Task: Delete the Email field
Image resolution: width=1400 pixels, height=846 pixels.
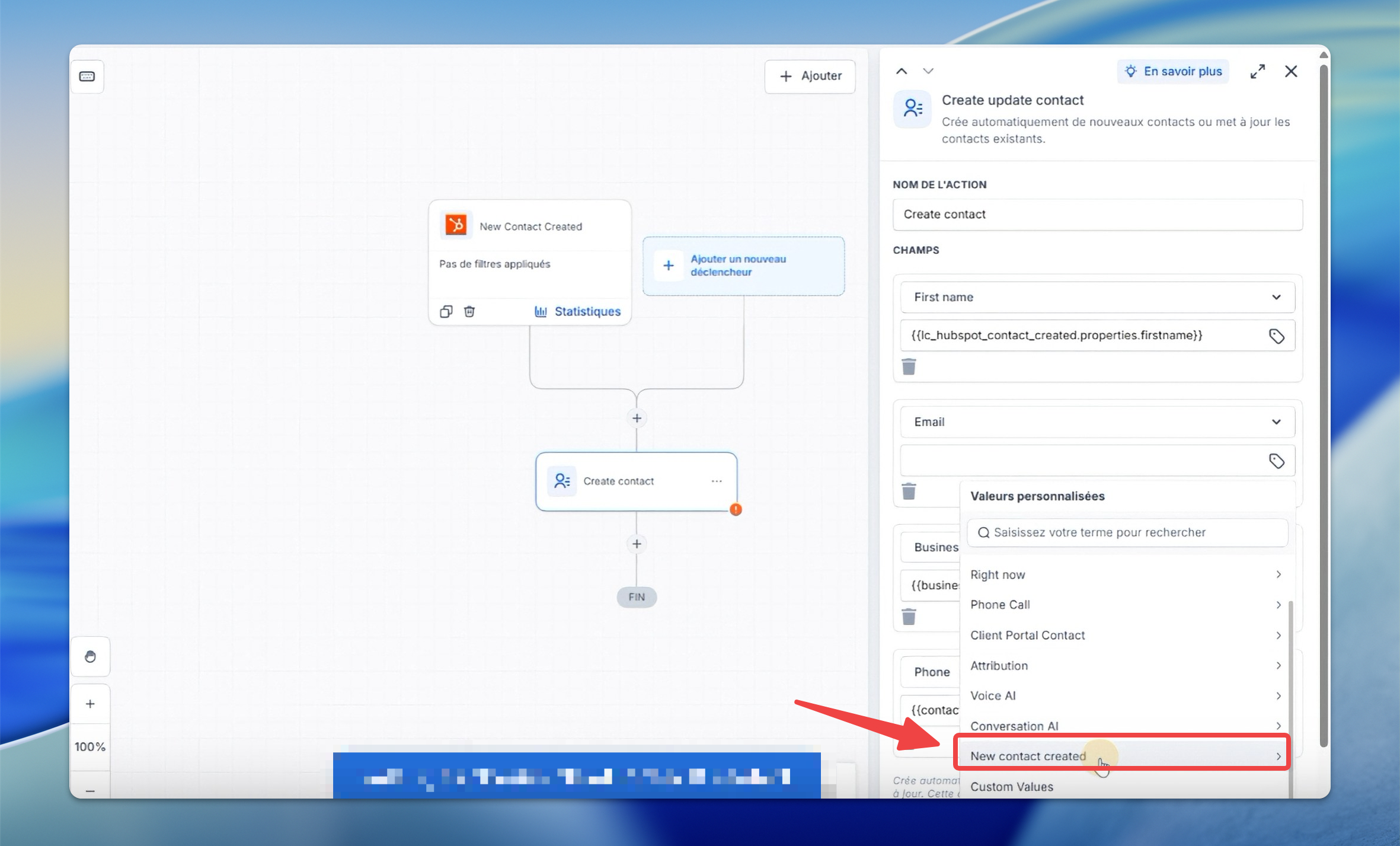Action: click(x=909, y=491)
